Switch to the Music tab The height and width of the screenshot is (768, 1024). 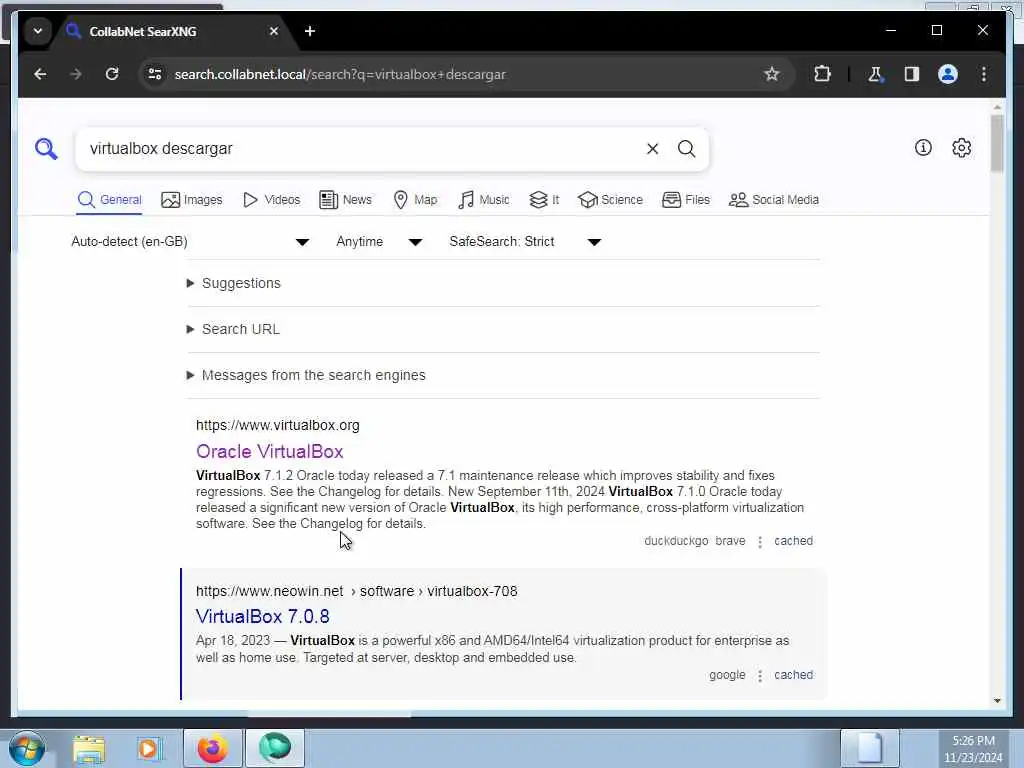tap(484, 200)
